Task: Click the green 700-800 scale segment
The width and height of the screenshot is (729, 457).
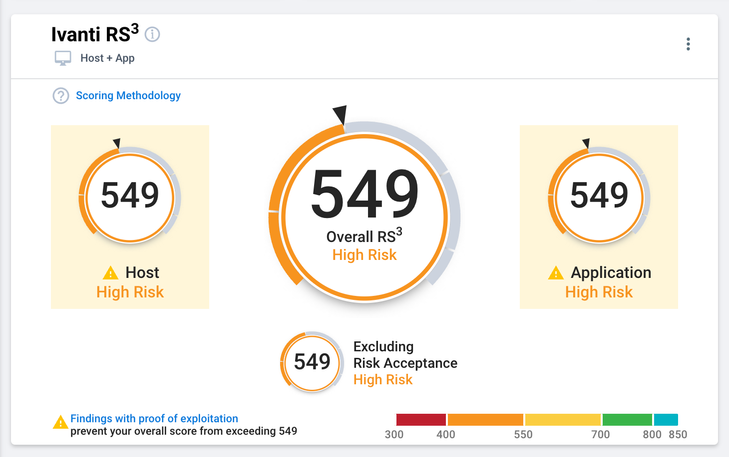Action: point(627,420)
